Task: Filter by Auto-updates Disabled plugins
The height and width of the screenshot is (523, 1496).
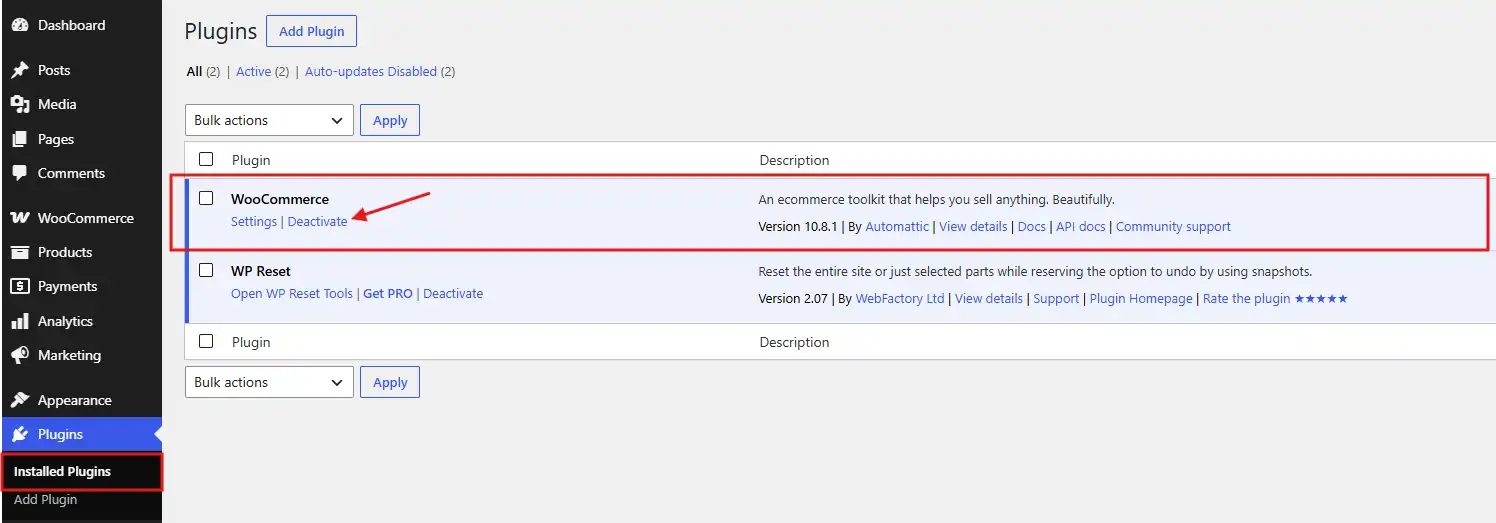Action: click(371, 72)
